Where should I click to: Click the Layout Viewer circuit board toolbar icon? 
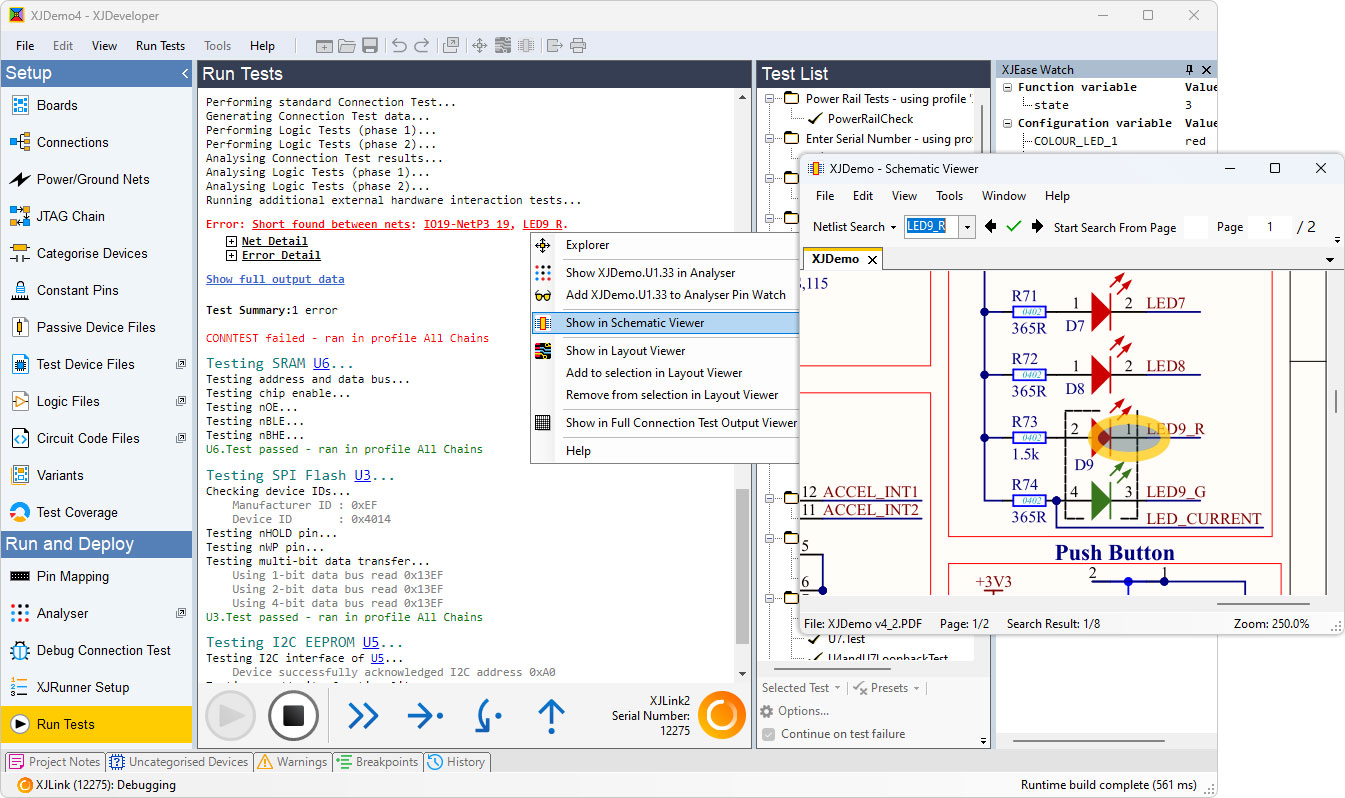click(x=503, y=46)
